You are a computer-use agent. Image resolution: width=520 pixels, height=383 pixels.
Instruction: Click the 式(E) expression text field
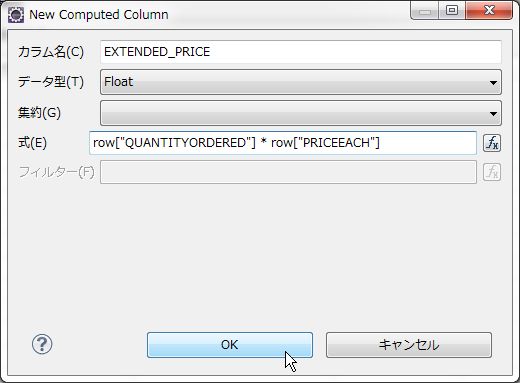(x=283, y=143)
